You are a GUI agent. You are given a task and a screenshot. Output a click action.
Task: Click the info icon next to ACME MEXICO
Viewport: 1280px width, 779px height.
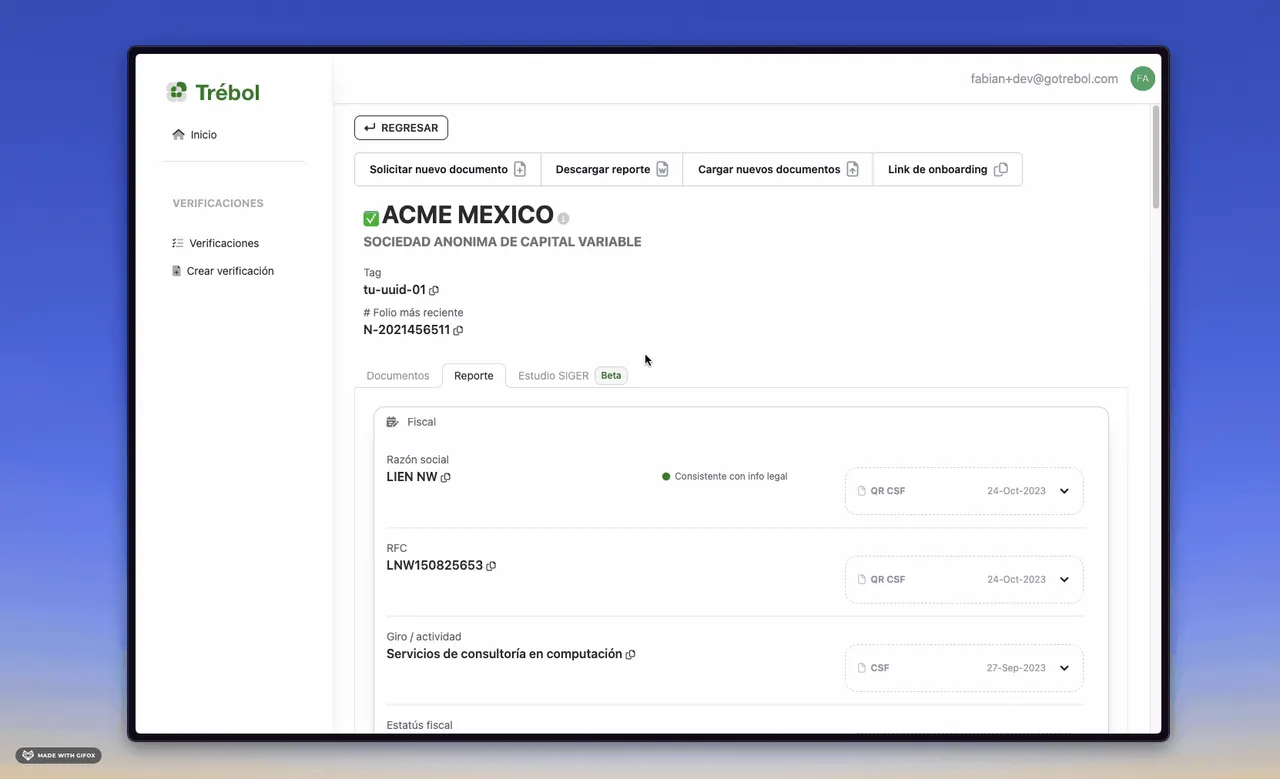point(563,218)
